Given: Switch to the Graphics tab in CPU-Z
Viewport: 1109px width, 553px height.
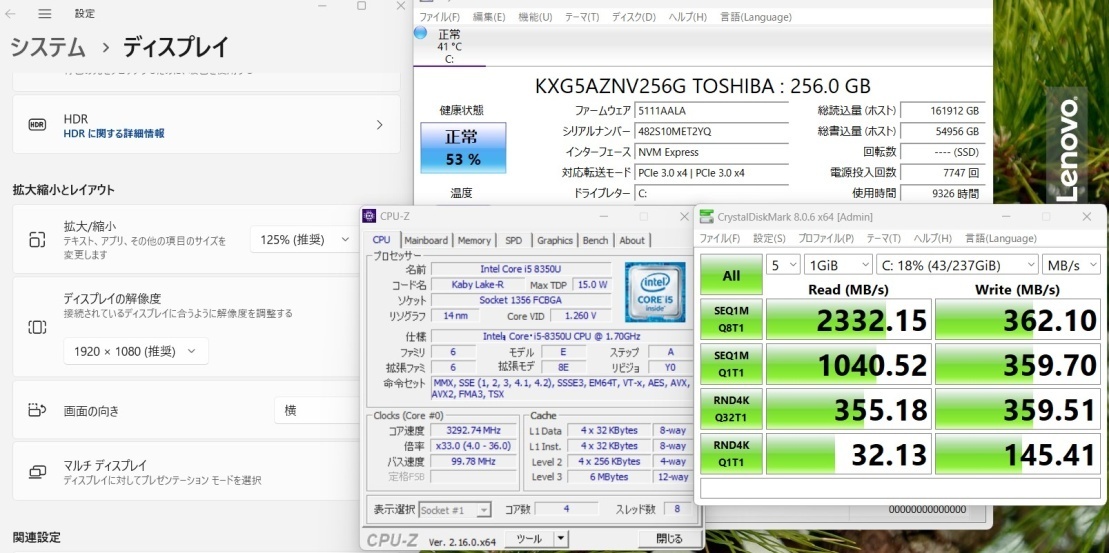Looking at the screenshot, I should [554, 240].
